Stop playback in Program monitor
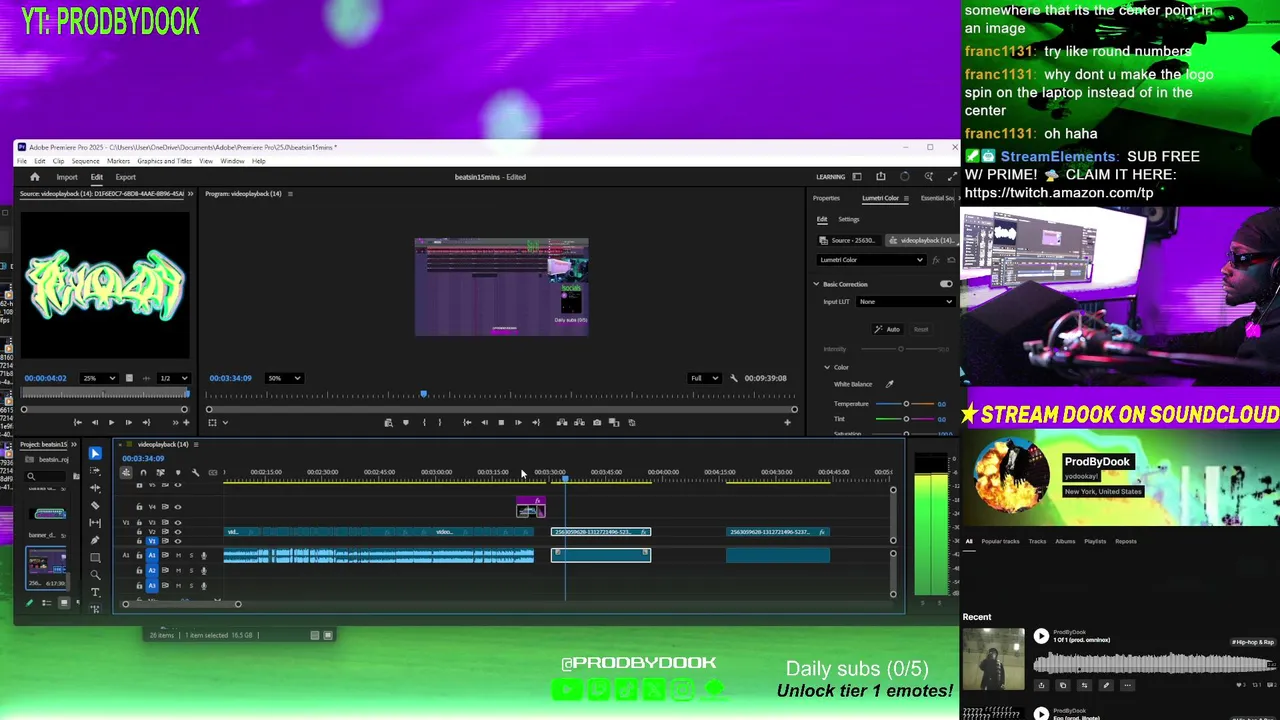 [501, 422]
